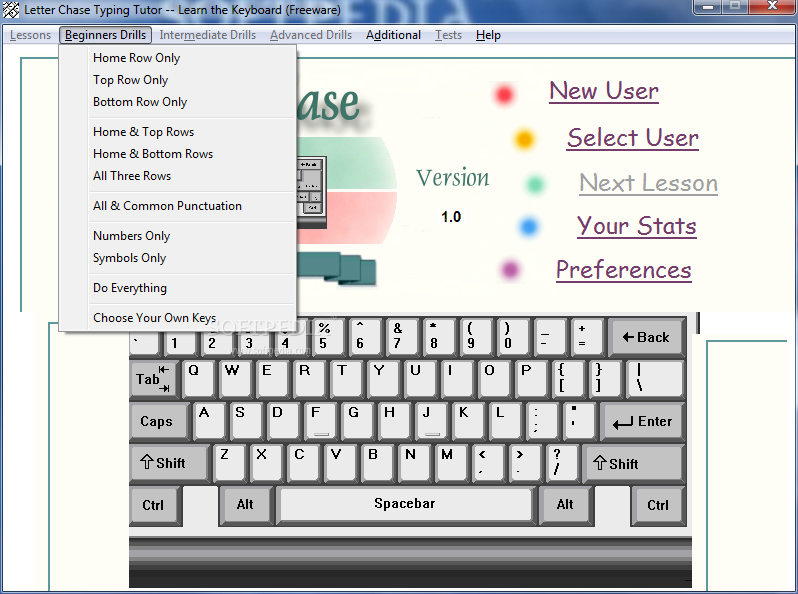Click the Back key on the keyboard

(646, 336)
